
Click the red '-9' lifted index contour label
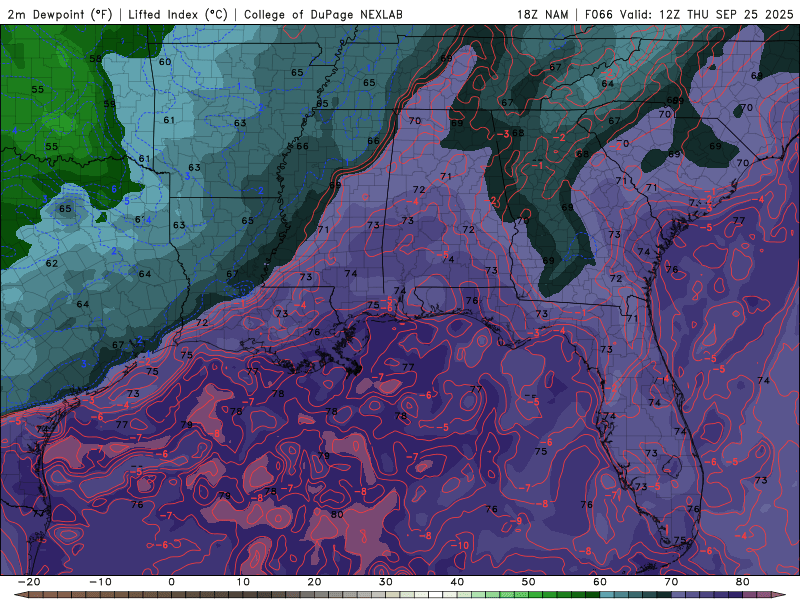(515, 521)
